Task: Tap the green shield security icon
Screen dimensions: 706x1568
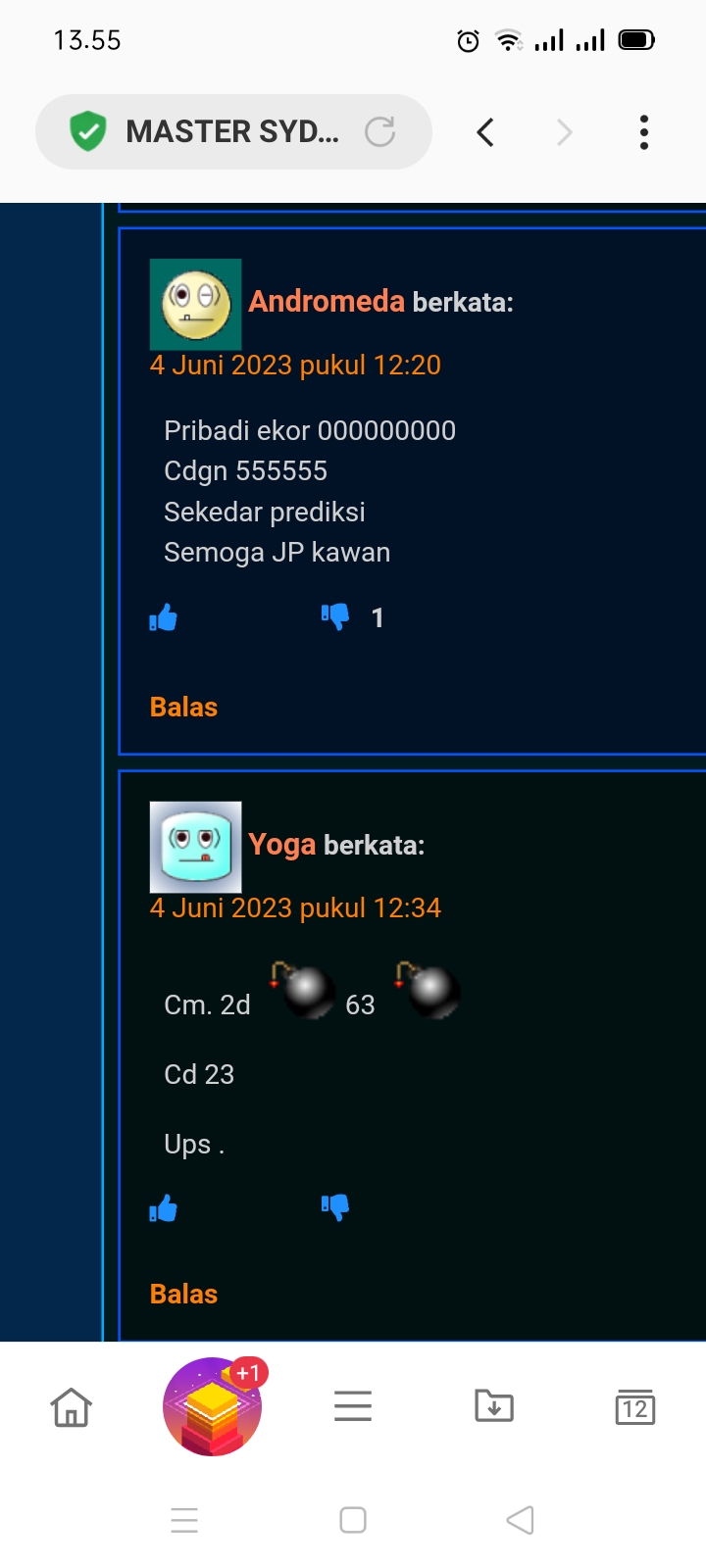Action: point(87,131)
